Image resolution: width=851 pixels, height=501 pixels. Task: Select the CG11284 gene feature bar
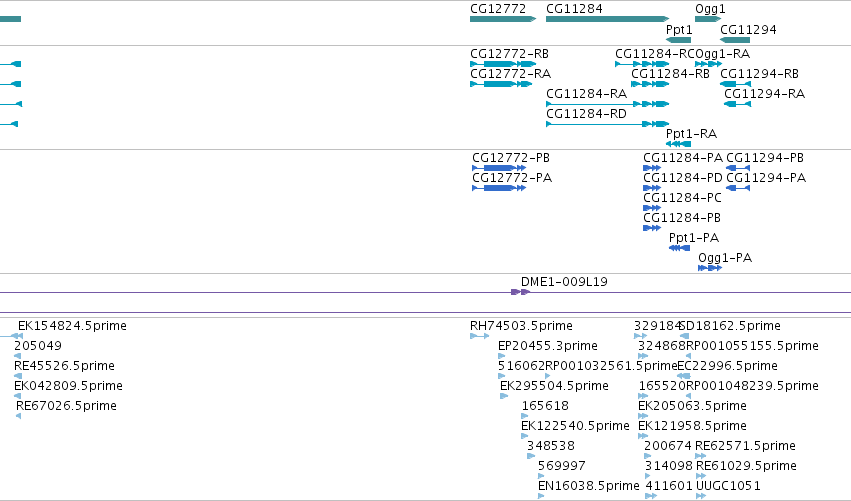607,19
